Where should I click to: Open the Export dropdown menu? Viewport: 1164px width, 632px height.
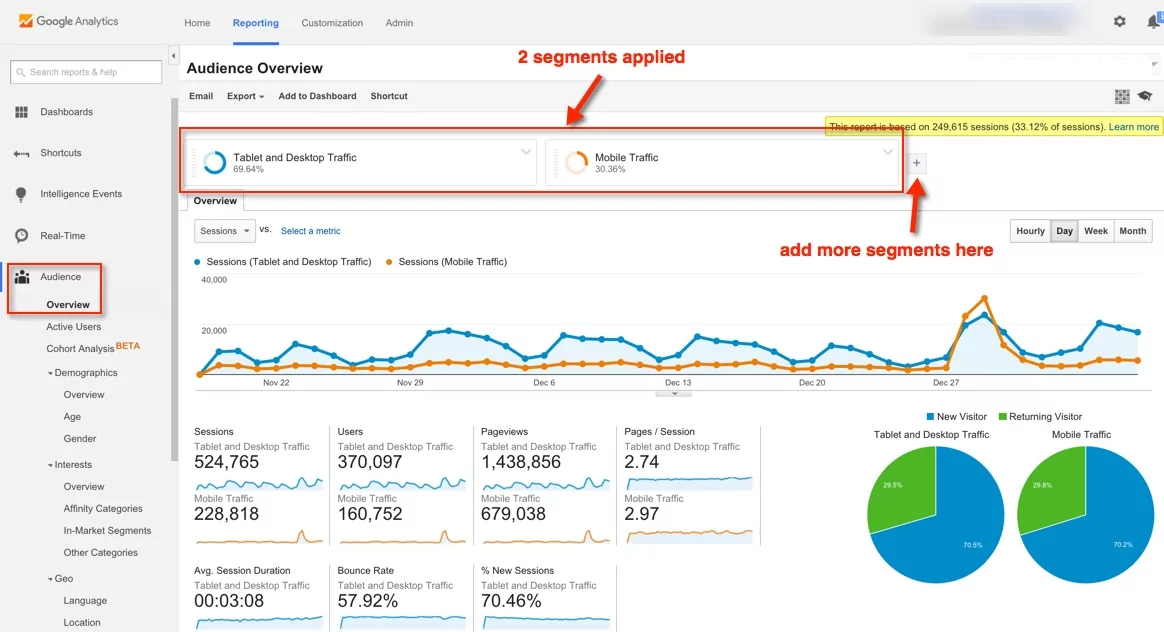click(243, 96)
